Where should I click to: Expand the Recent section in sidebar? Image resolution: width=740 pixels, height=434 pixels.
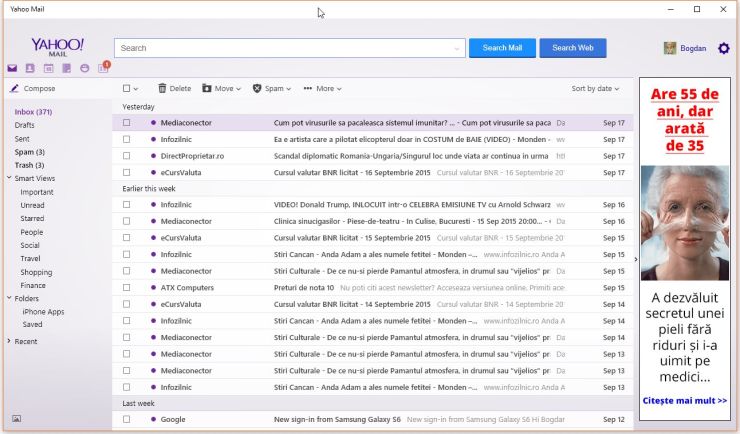tap(26, 341)
